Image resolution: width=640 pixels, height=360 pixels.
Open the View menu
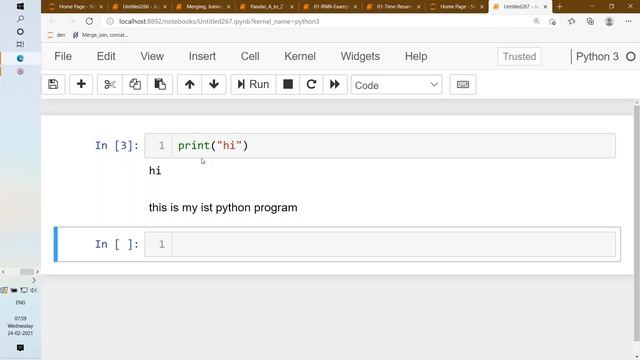[152, 56]
